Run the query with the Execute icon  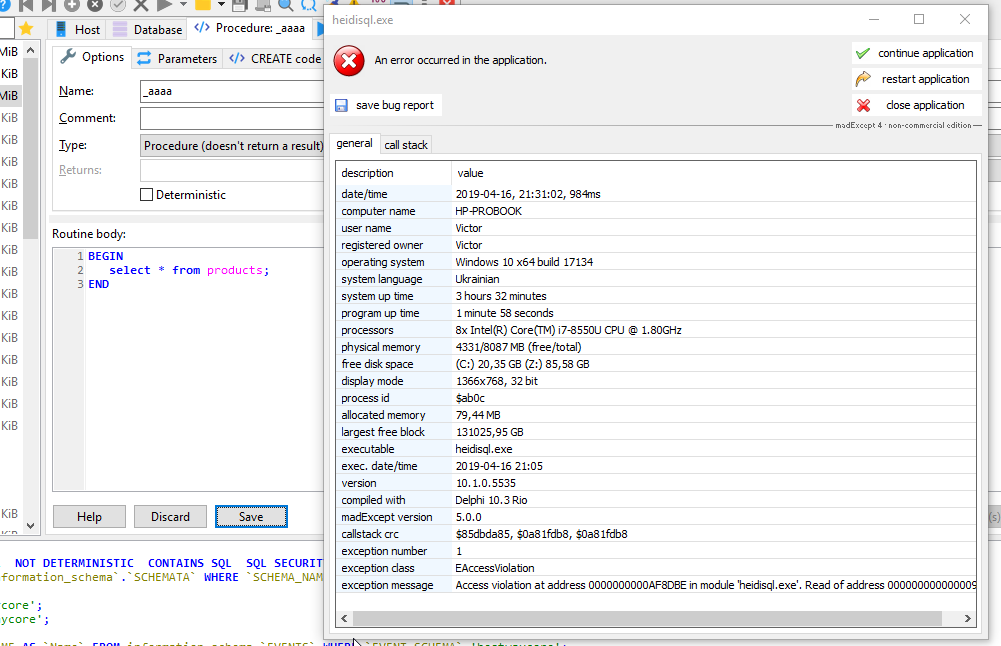tap(166, 8)
